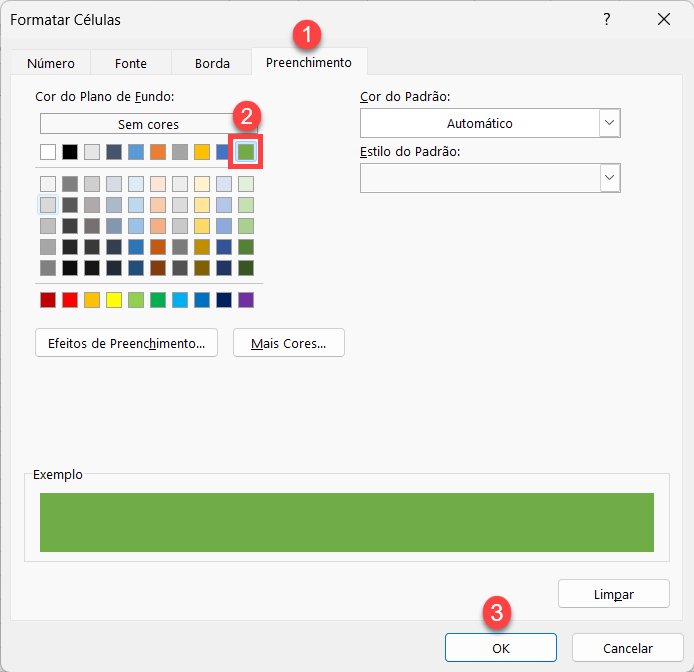Select the cyan light blue standard swatch
The width and height of the screenshot is (694, 672).
180,300
